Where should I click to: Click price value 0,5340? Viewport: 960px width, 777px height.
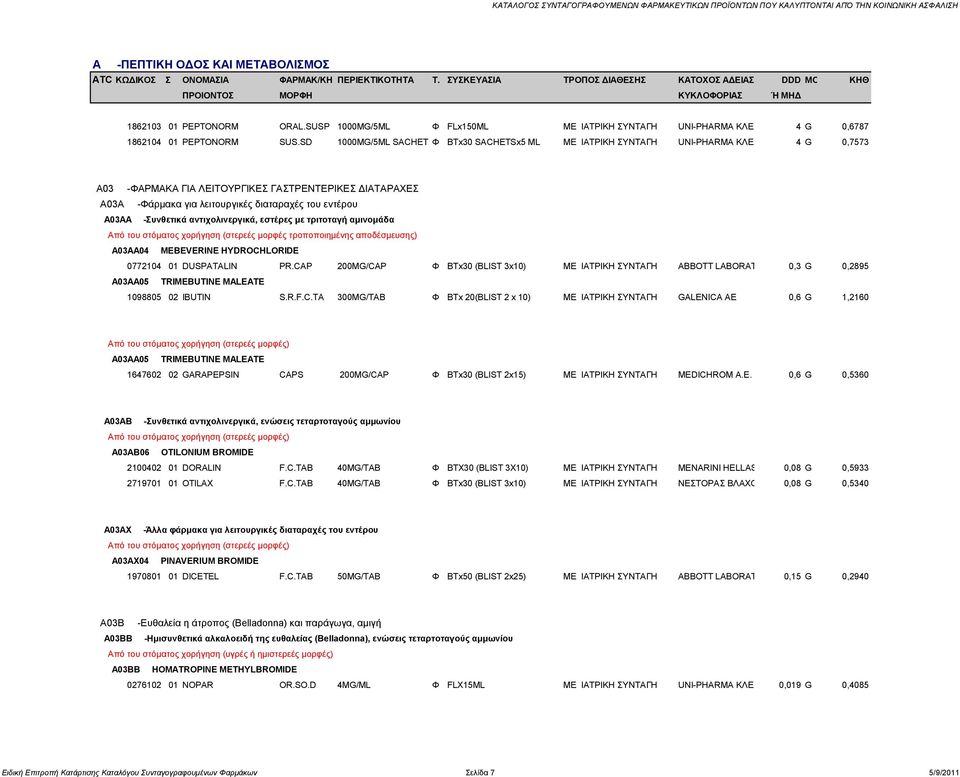tap(855, 483)
